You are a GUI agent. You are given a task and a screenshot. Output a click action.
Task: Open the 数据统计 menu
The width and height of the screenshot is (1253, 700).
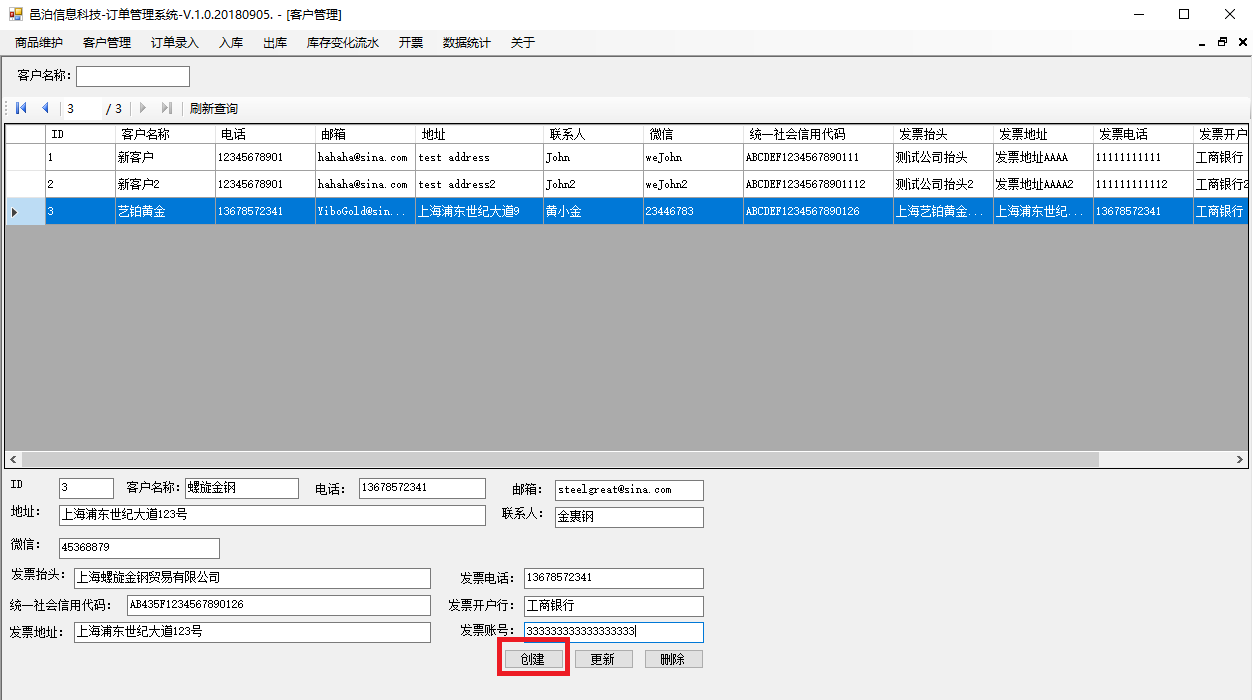tap(467, 42)
